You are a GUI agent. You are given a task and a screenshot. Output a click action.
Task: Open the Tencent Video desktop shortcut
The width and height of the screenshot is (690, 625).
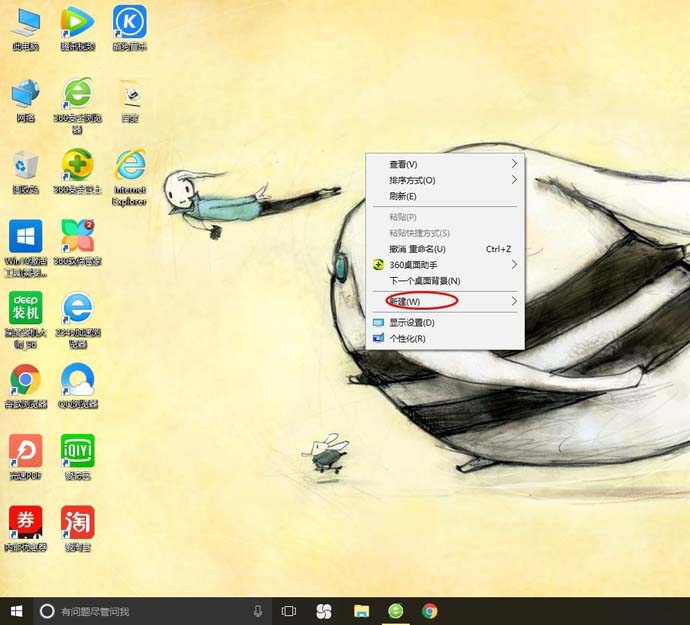click(x=77, y=28)
